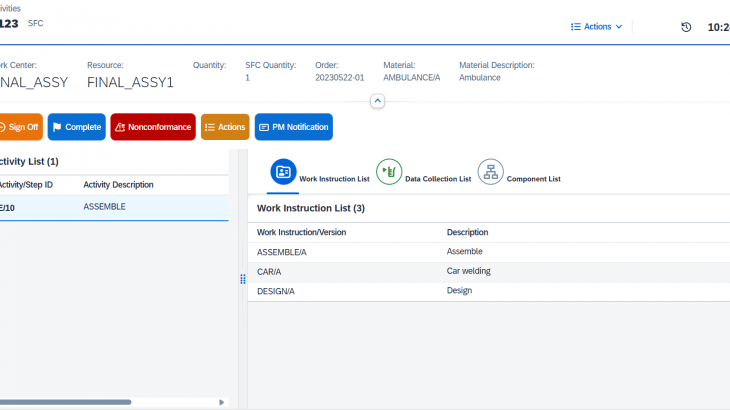Switch to the Work Instruction List tab label
The height and width of the screenshot is (410, 730).
334,179
